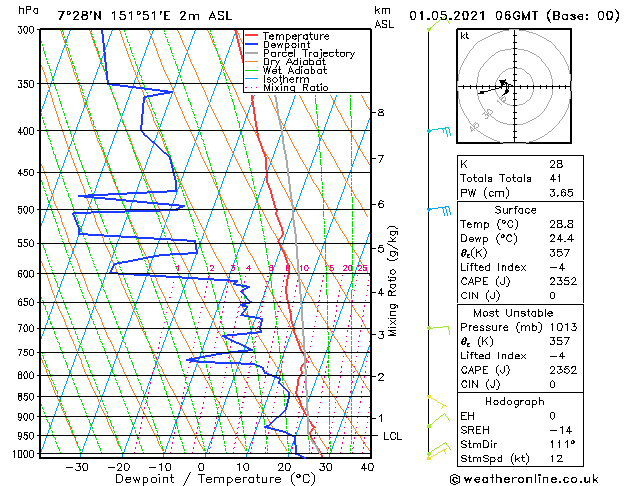
Task: Click the K index value '28'
Action: tap(556, 164)
